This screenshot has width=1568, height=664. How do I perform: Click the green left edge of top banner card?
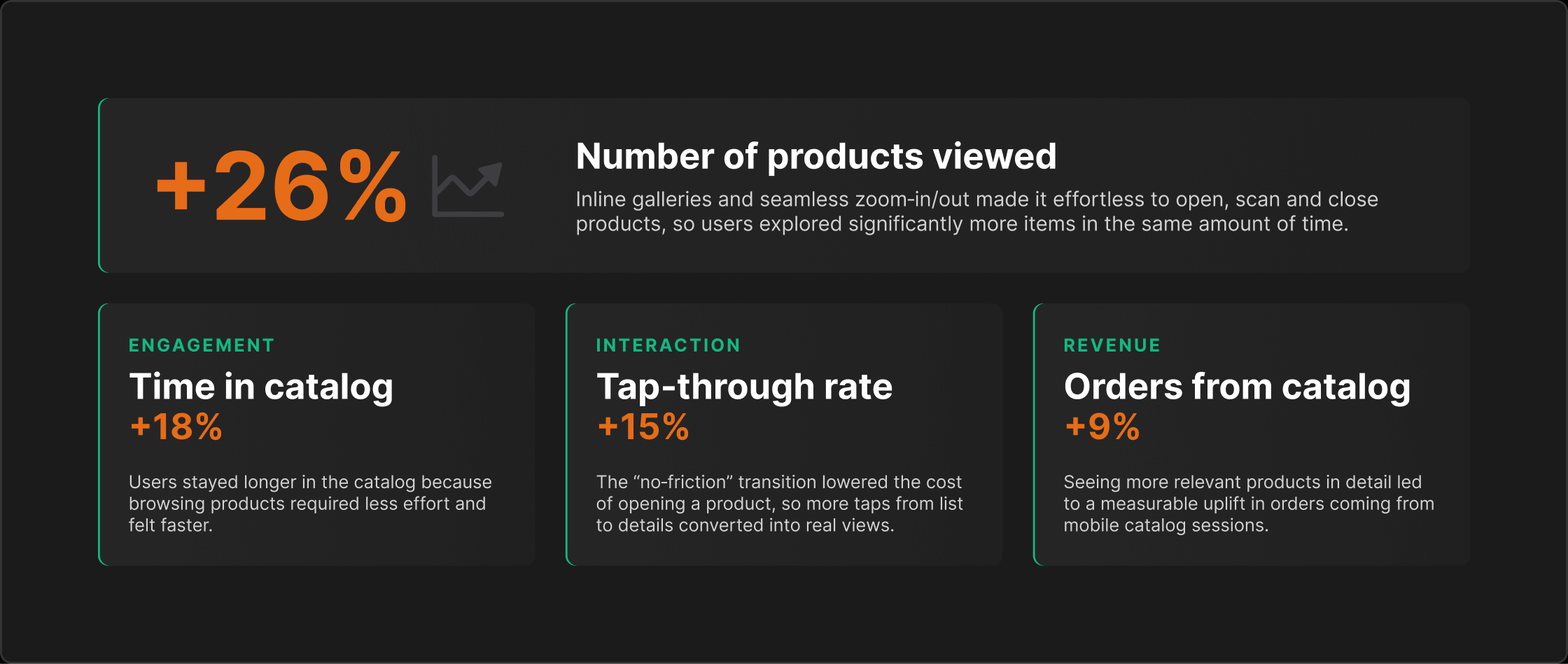point(99,185)
